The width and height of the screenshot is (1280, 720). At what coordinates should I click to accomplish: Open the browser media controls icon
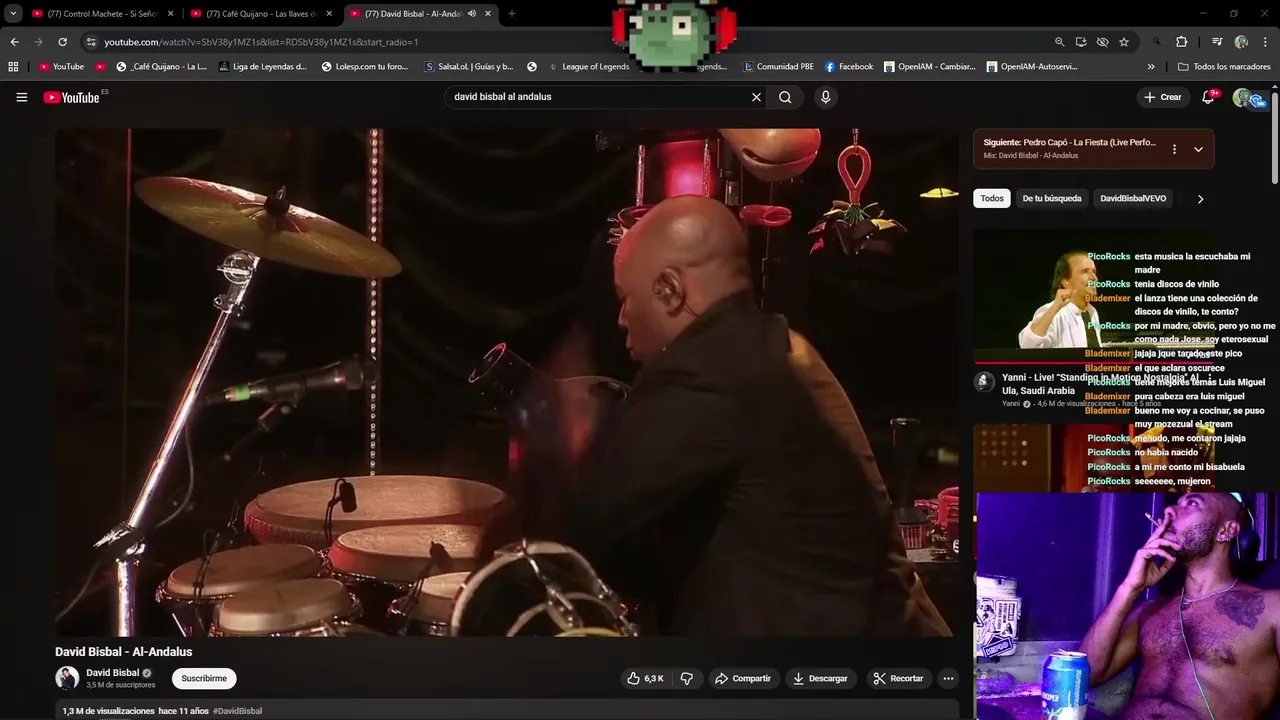[x=1217, y=42]
